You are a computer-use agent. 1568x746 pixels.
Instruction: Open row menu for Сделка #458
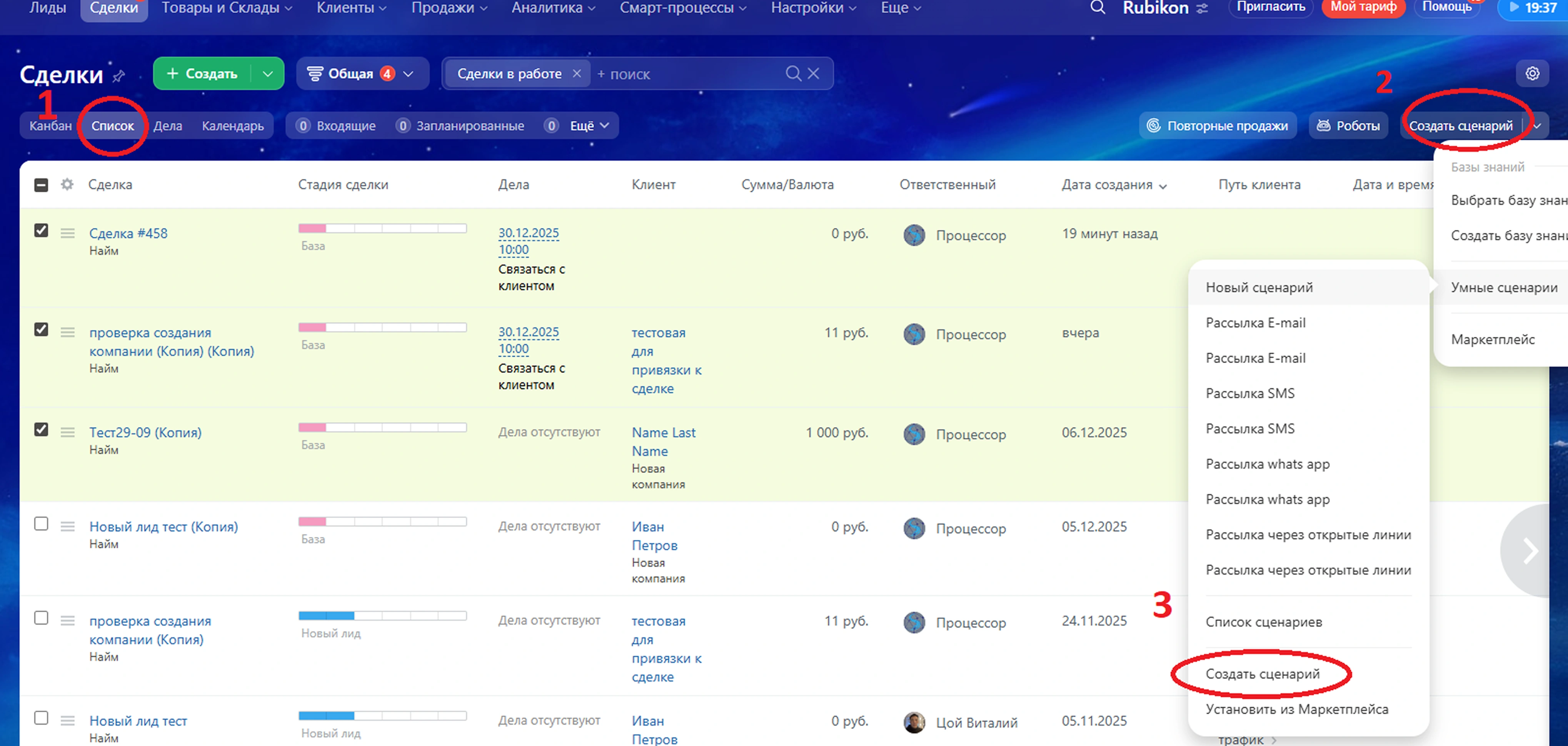(68, 234)
